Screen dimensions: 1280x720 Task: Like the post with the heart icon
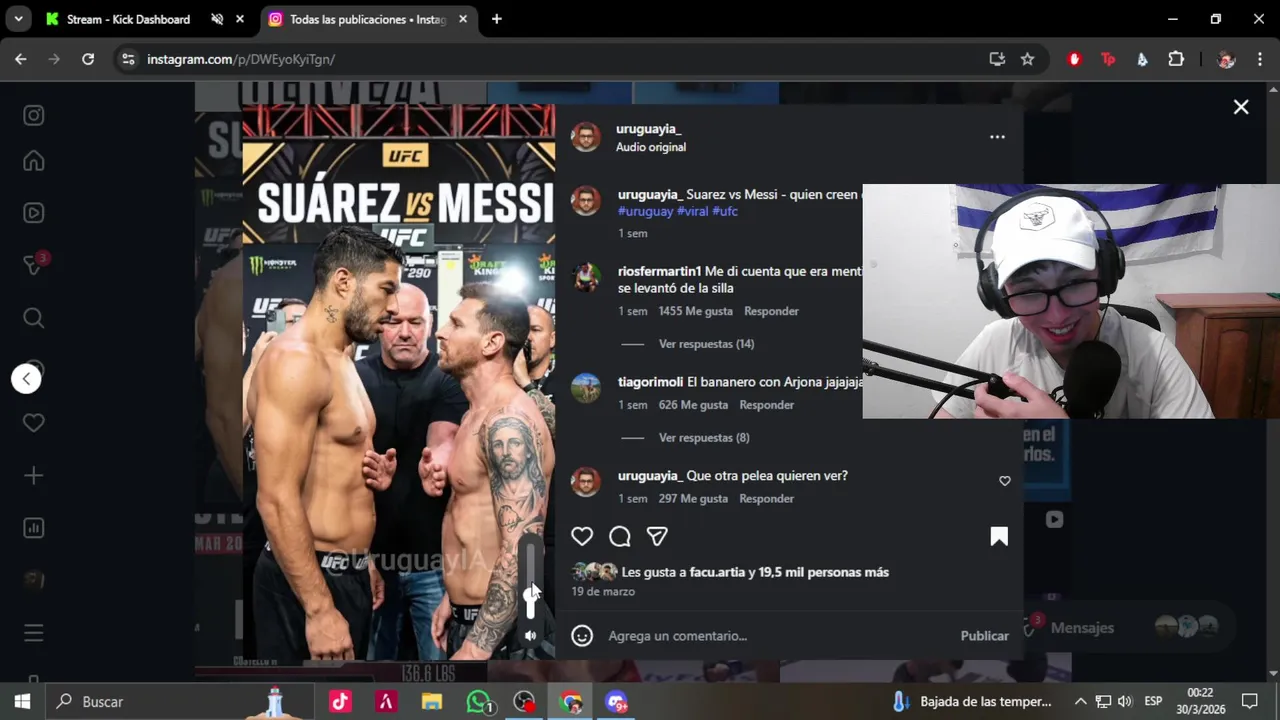point(582,537)
